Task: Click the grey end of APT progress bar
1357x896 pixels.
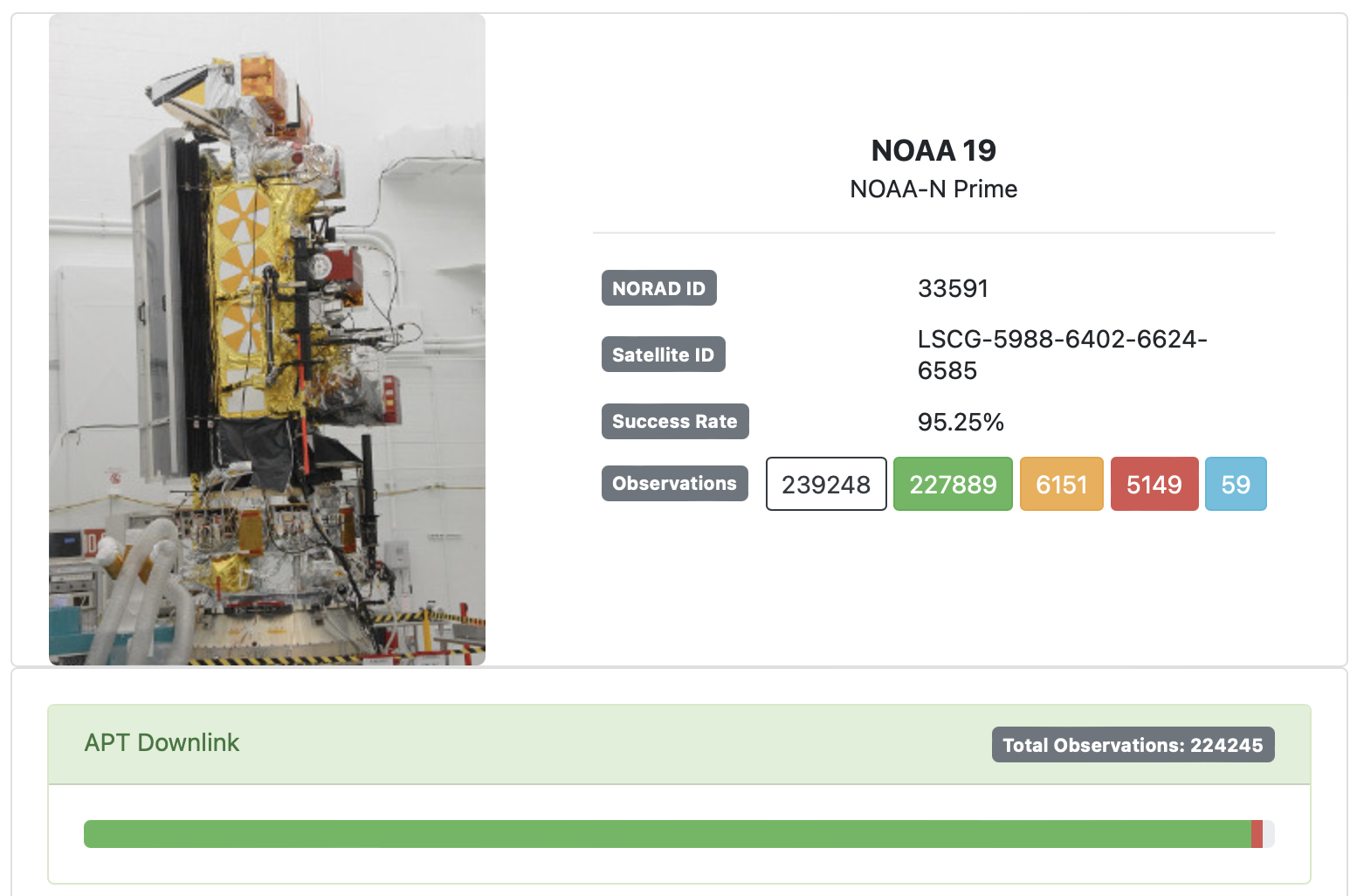Action: tap(1269, 834)
